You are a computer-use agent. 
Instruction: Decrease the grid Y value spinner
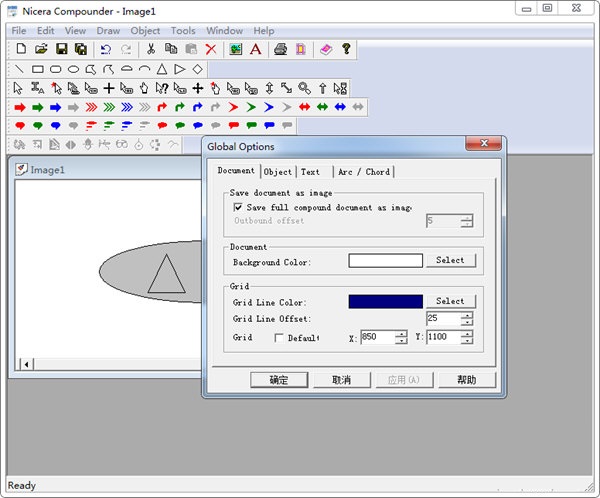tap(467, 340)
